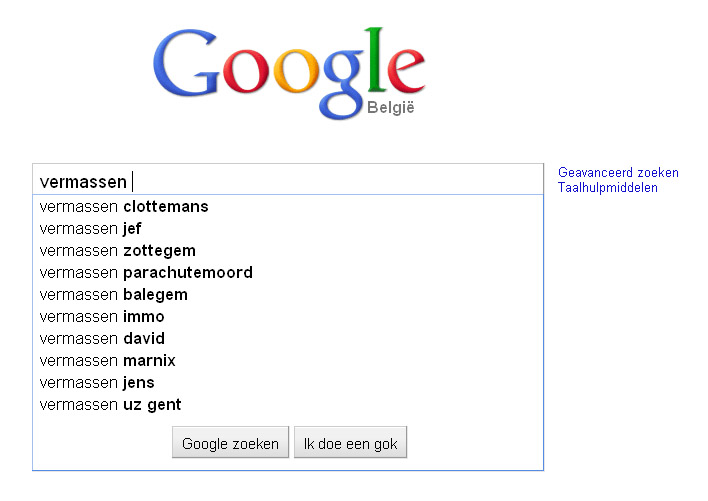
Task: Select the 'vermassen david' suggestion
Action: tap(102, 339)
